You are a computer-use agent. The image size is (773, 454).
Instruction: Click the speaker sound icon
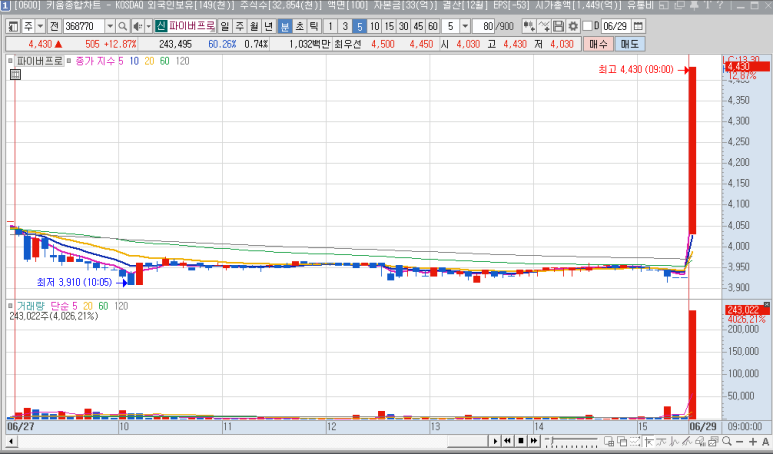pyautogui.click(x=138, y=26)
